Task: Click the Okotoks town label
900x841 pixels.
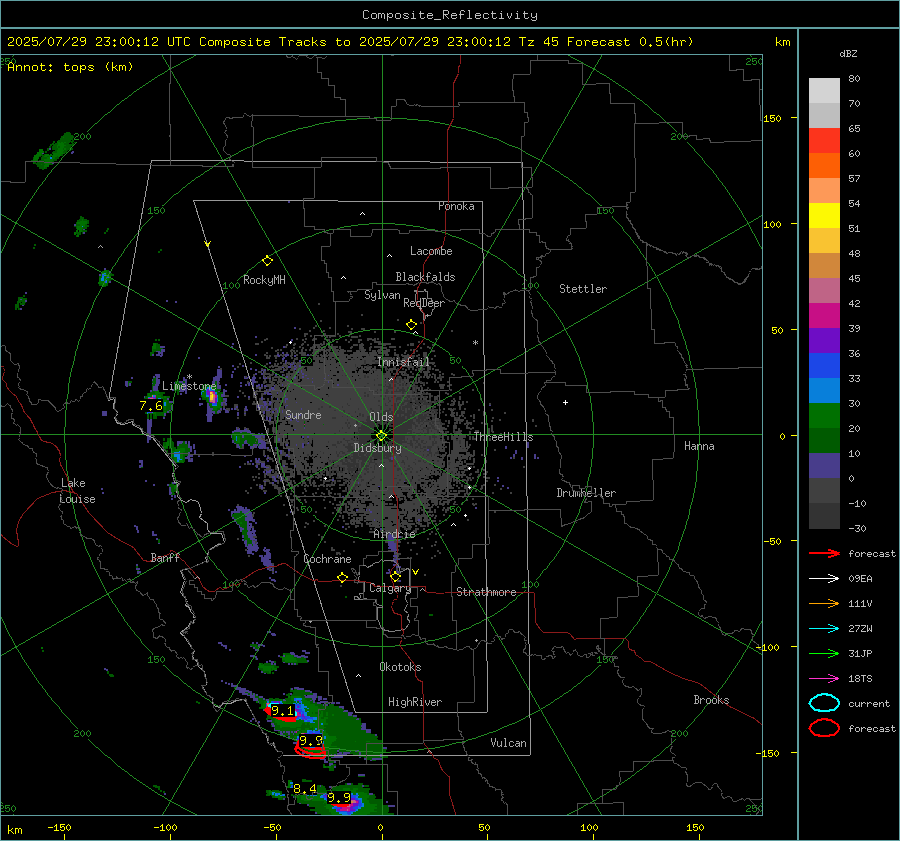Action: point(400,667)
